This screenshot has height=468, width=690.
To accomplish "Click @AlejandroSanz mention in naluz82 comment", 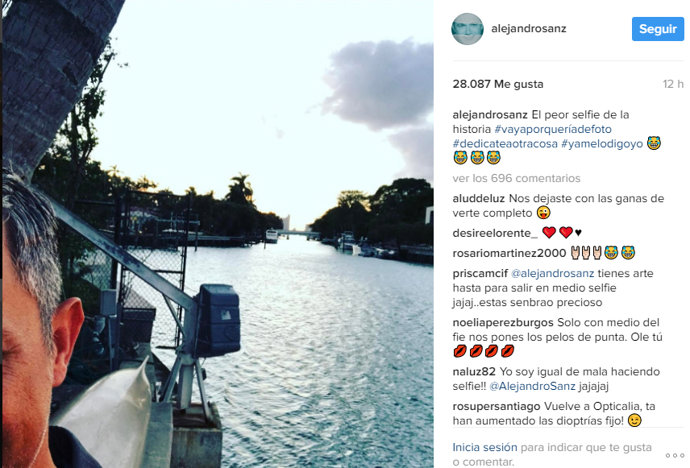I will point(532,386).
